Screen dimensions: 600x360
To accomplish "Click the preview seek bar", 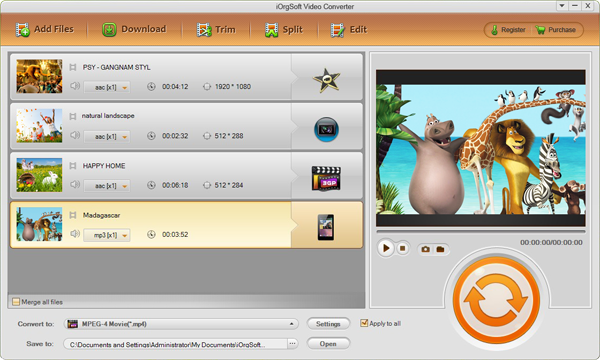I will pyautogui.click(x=481, y=231).
